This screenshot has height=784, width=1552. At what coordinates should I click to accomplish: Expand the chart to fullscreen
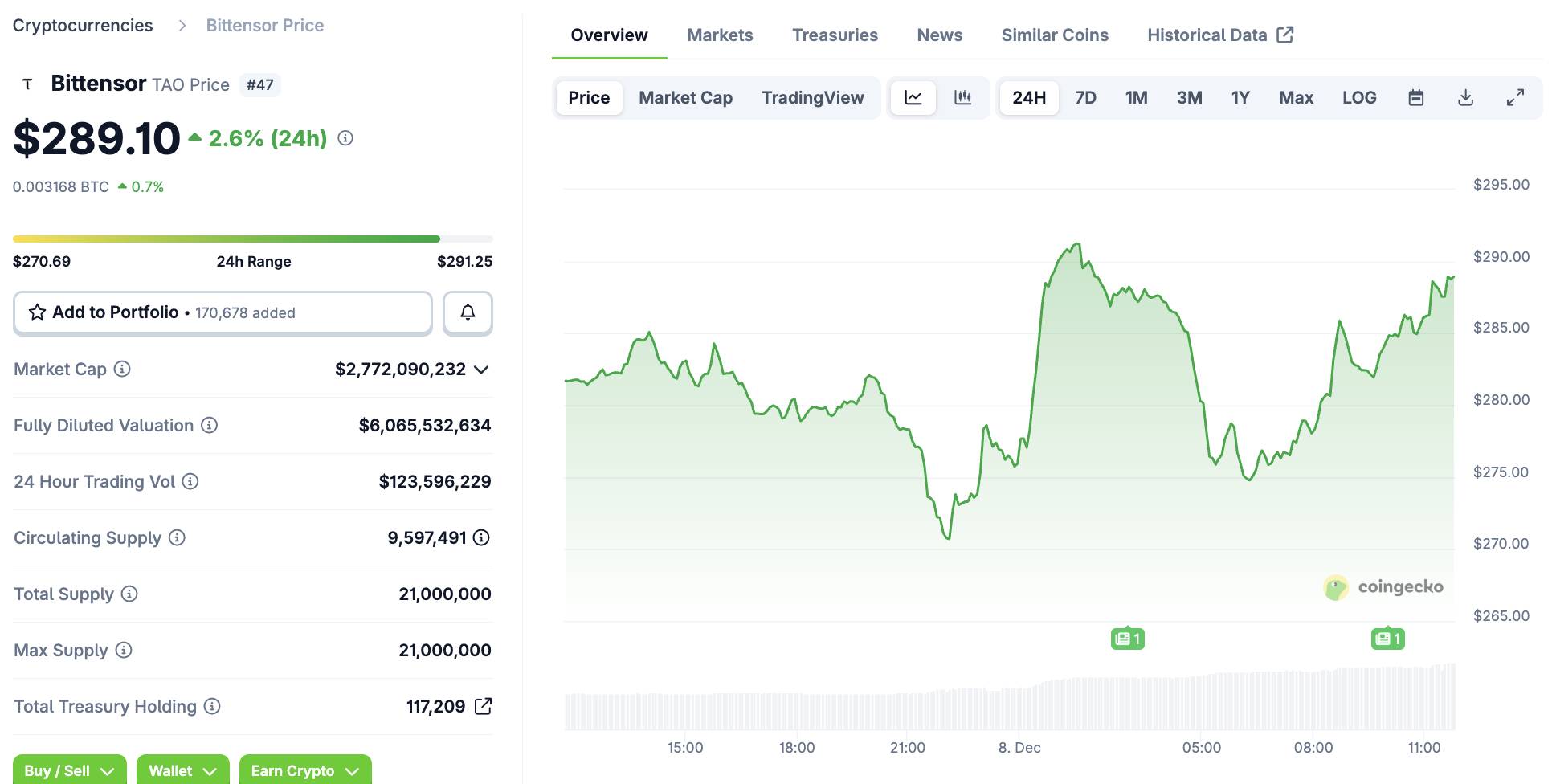coord(1515,98)
